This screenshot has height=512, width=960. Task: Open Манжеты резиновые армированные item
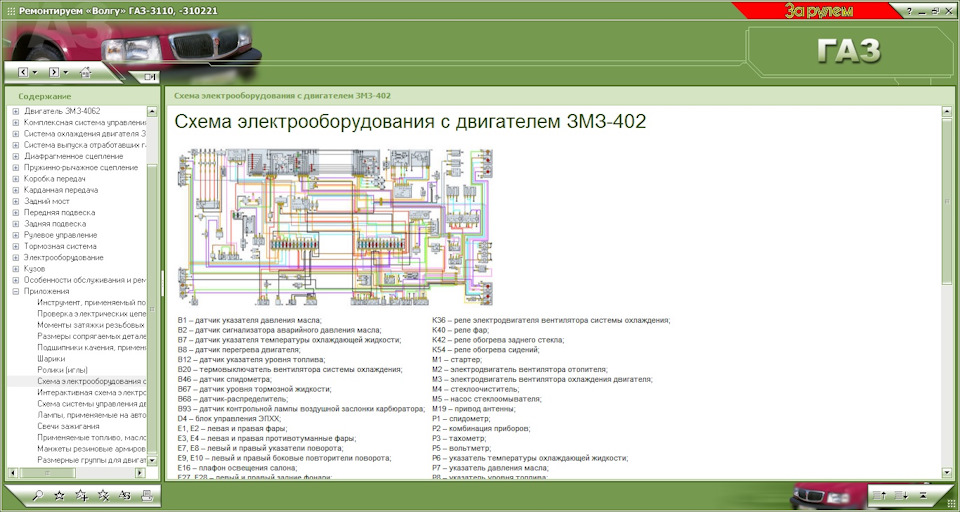click(92, 449)
